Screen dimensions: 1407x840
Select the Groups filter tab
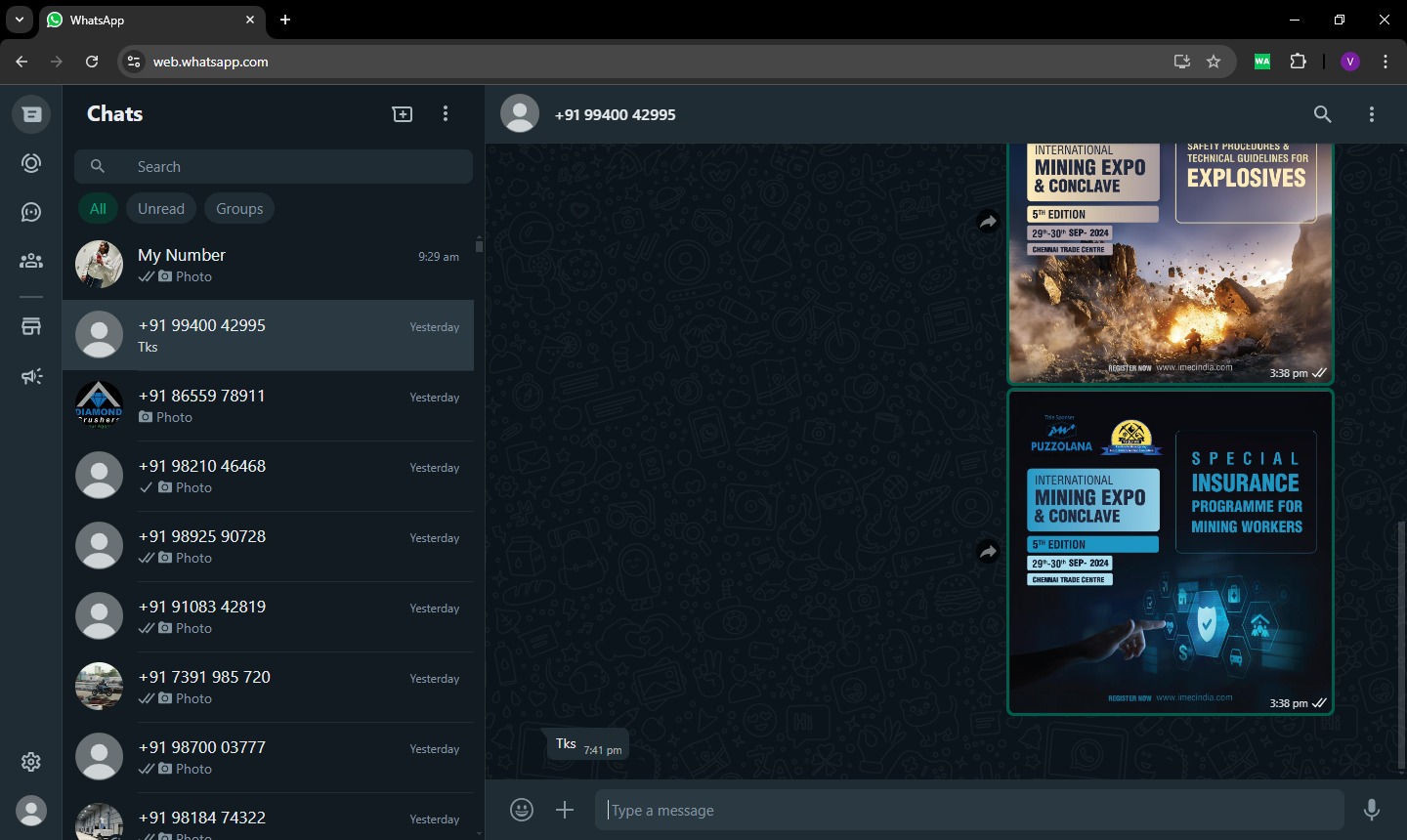pos(239,209)
